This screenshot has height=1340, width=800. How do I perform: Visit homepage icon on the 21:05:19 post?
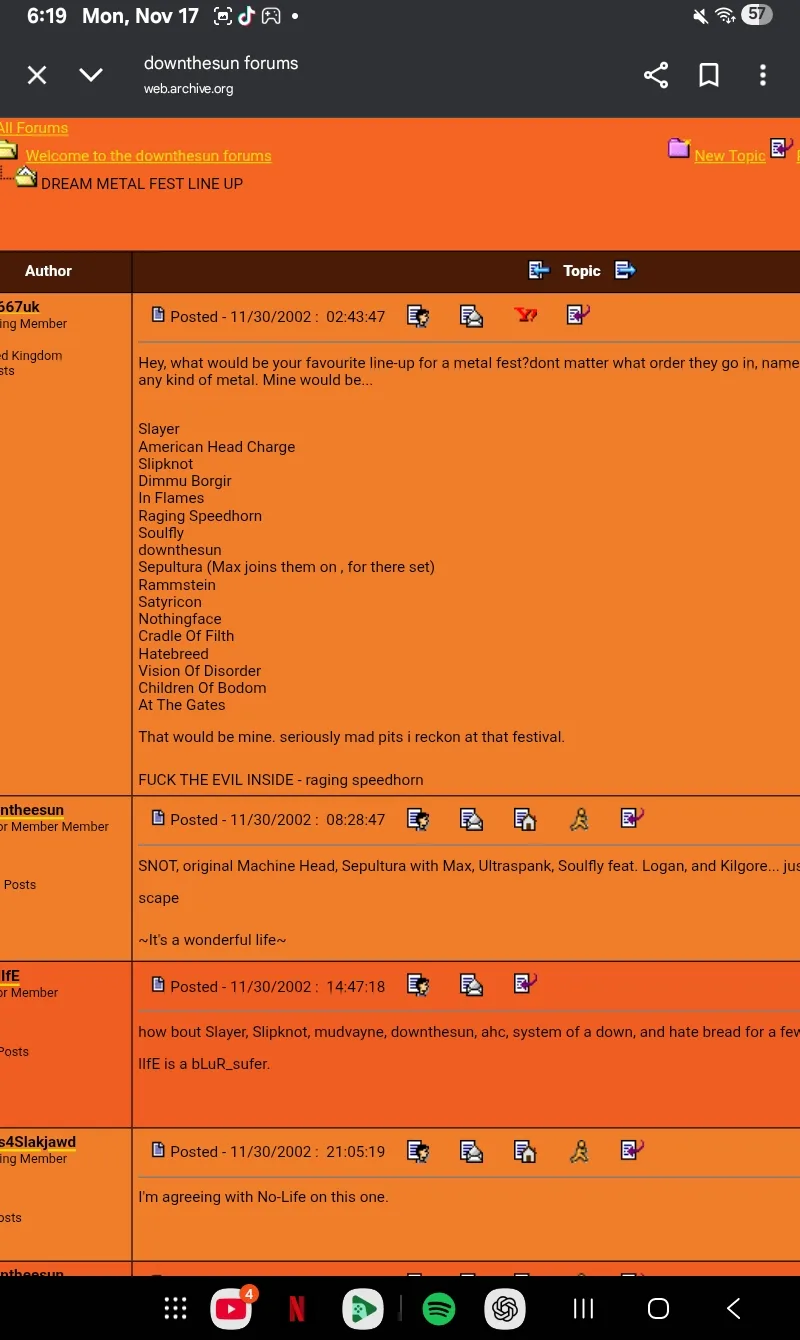[x=525, y=1151]
